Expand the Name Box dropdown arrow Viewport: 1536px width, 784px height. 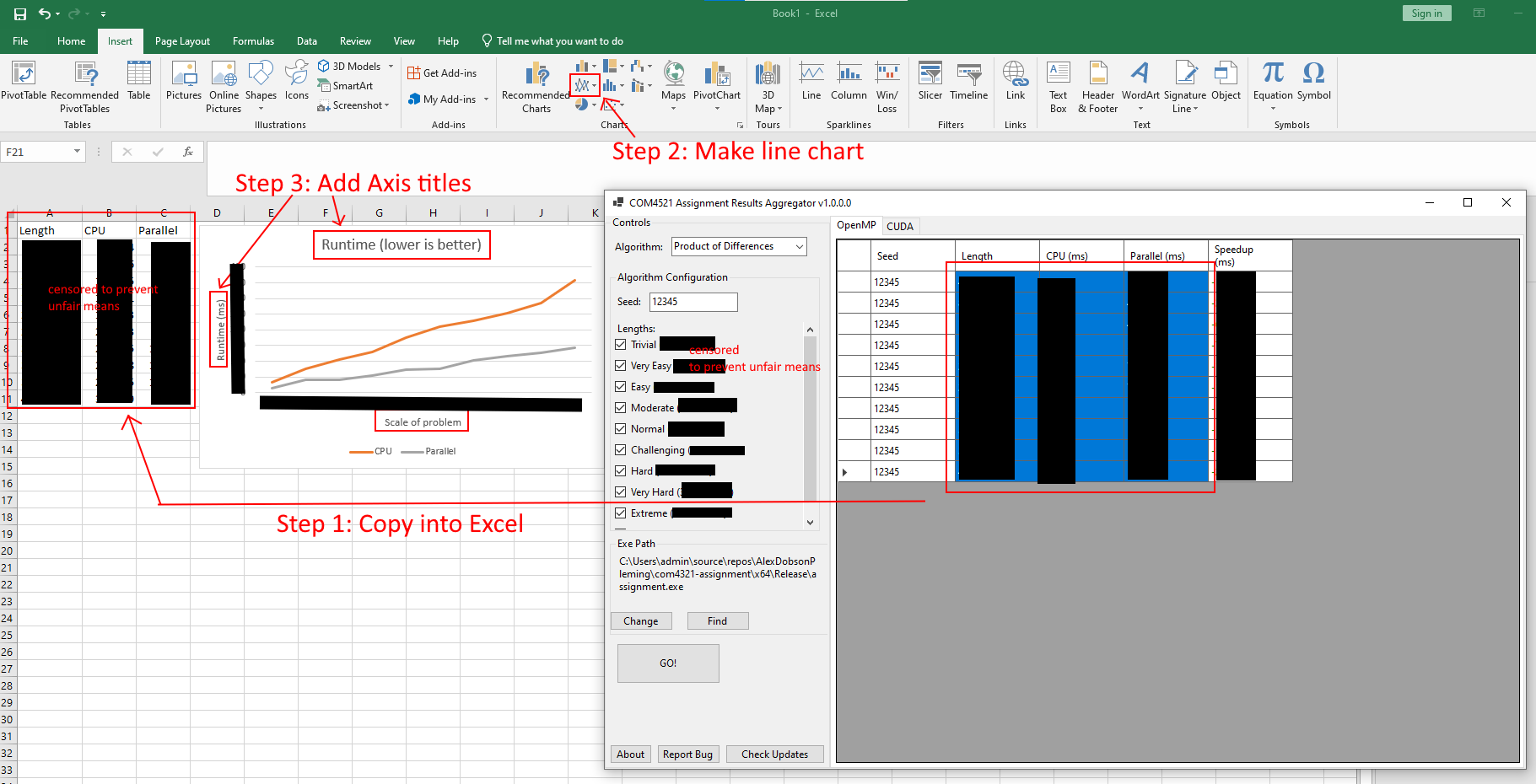tap(77, 152)
